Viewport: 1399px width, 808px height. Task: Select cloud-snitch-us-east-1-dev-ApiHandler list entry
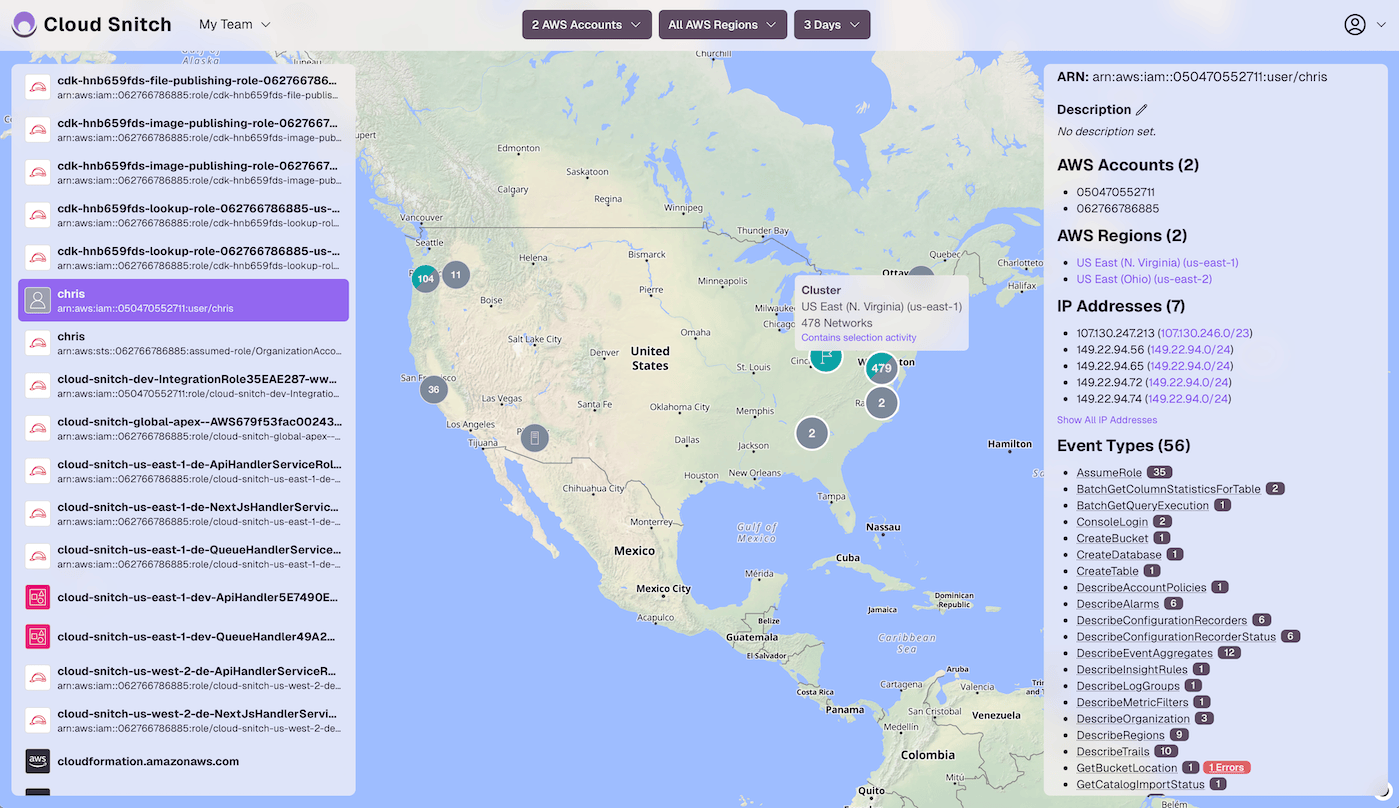197,597
